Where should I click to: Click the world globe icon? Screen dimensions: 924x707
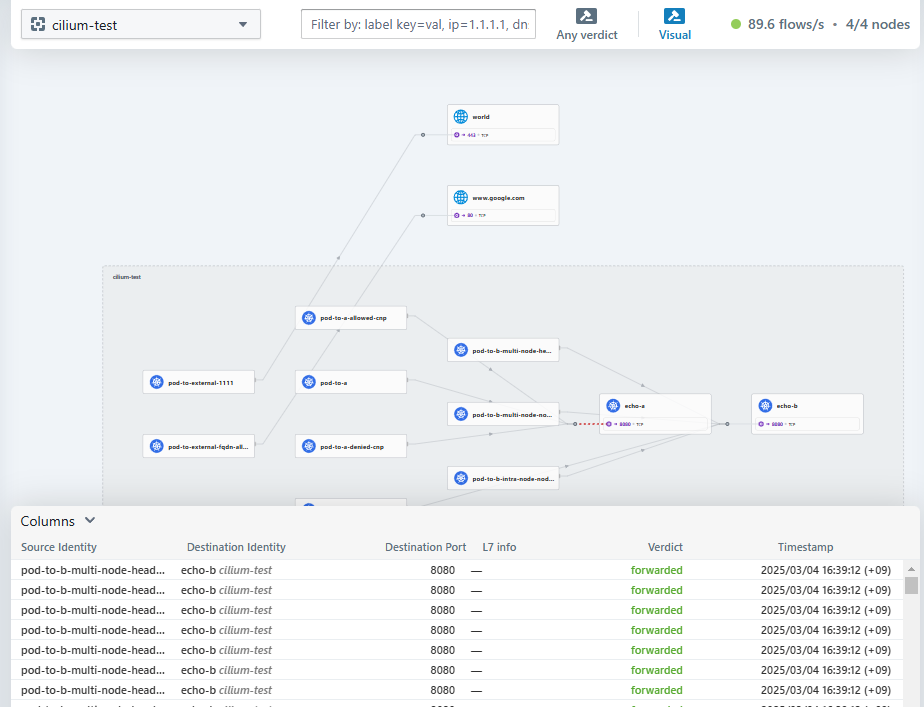point(460,117)
